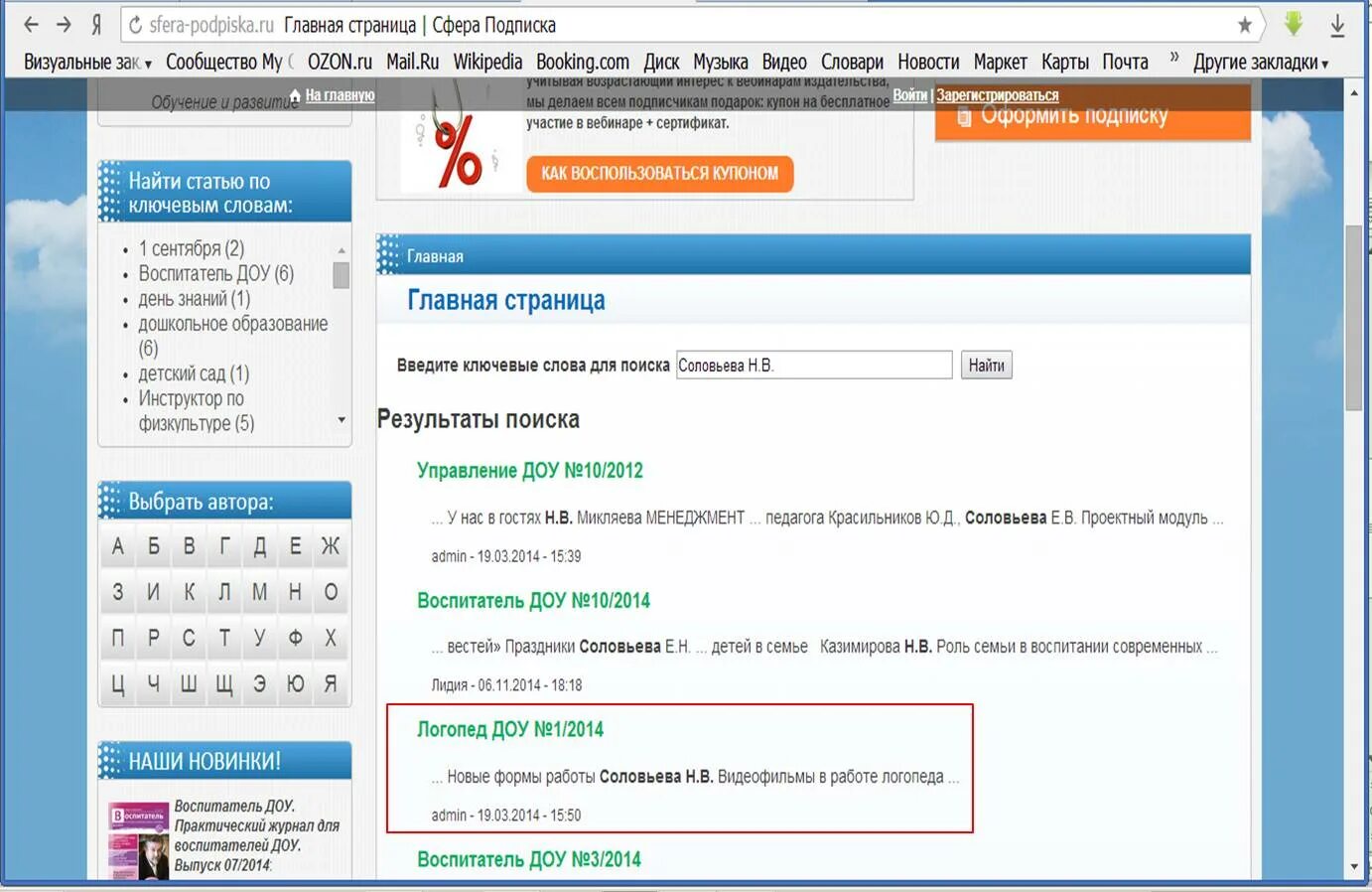Click the keyword list scrollbar thumb
The width and height of the screenshot is (1372, 892).
342,274
